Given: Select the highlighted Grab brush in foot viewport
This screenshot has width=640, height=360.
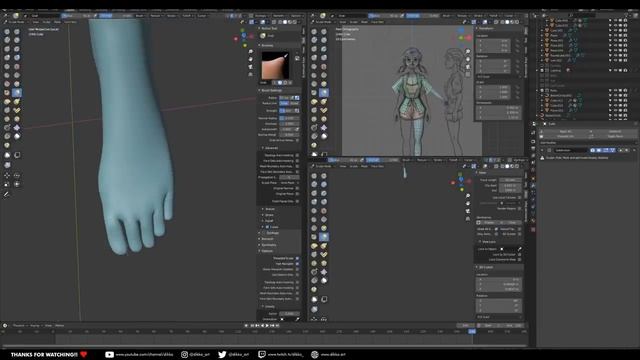Looking at the screenshot, I should tap(17, 93).
